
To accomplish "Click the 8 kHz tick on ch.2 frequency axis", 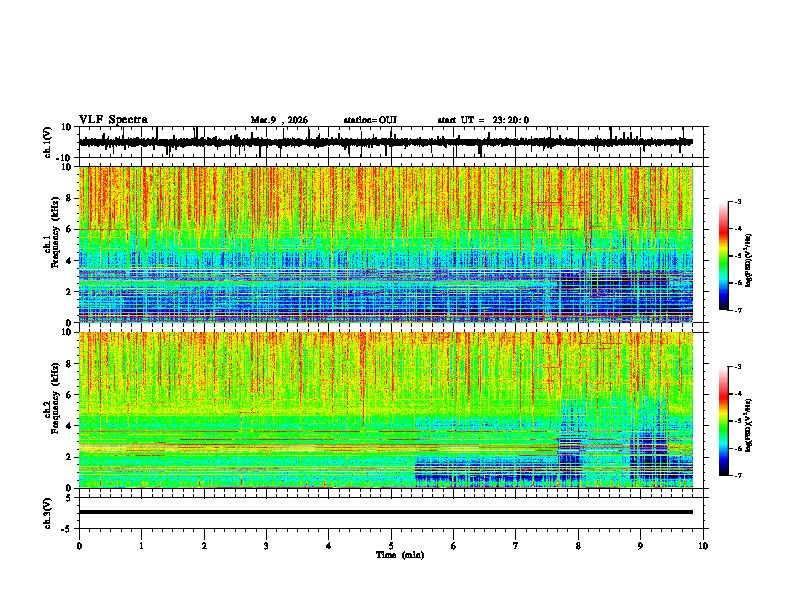I will [70, 364].
